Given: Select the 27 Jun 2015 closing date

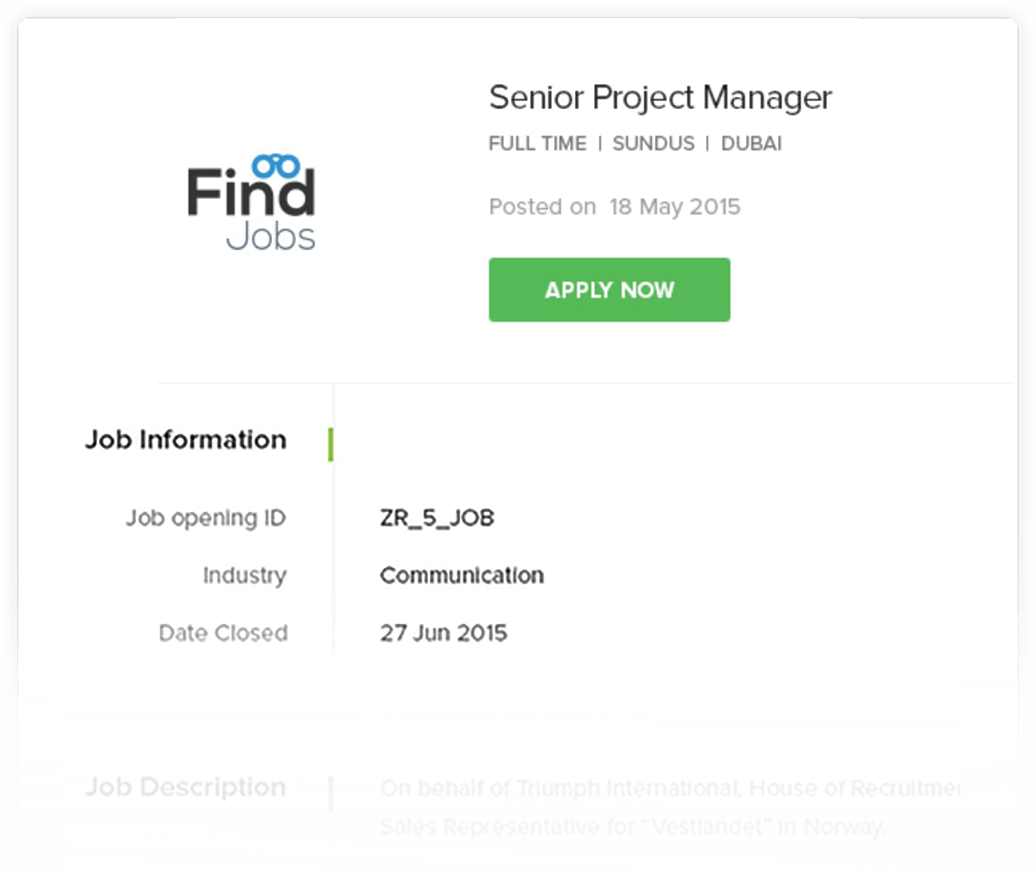Looking at the screenshot, I should coord(443,633).
